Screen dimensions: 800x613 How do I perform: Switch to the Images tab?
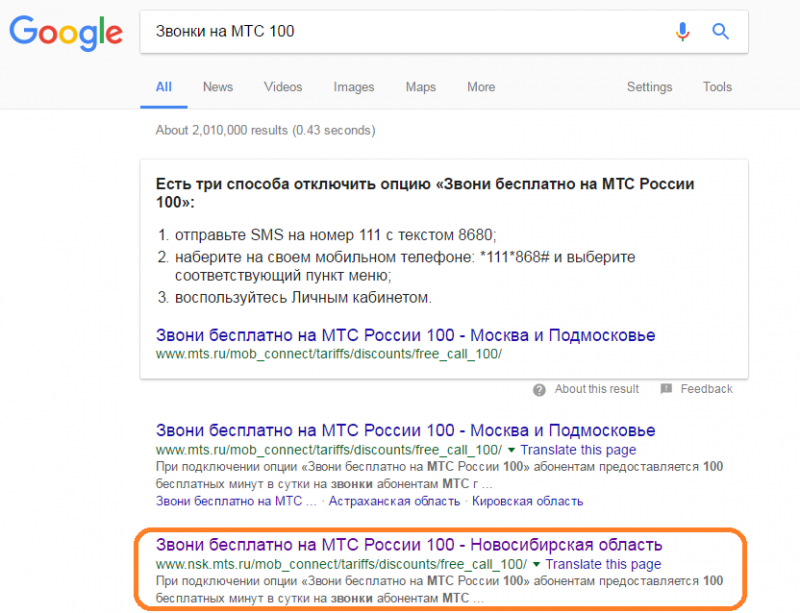click(x=354, y=88)
